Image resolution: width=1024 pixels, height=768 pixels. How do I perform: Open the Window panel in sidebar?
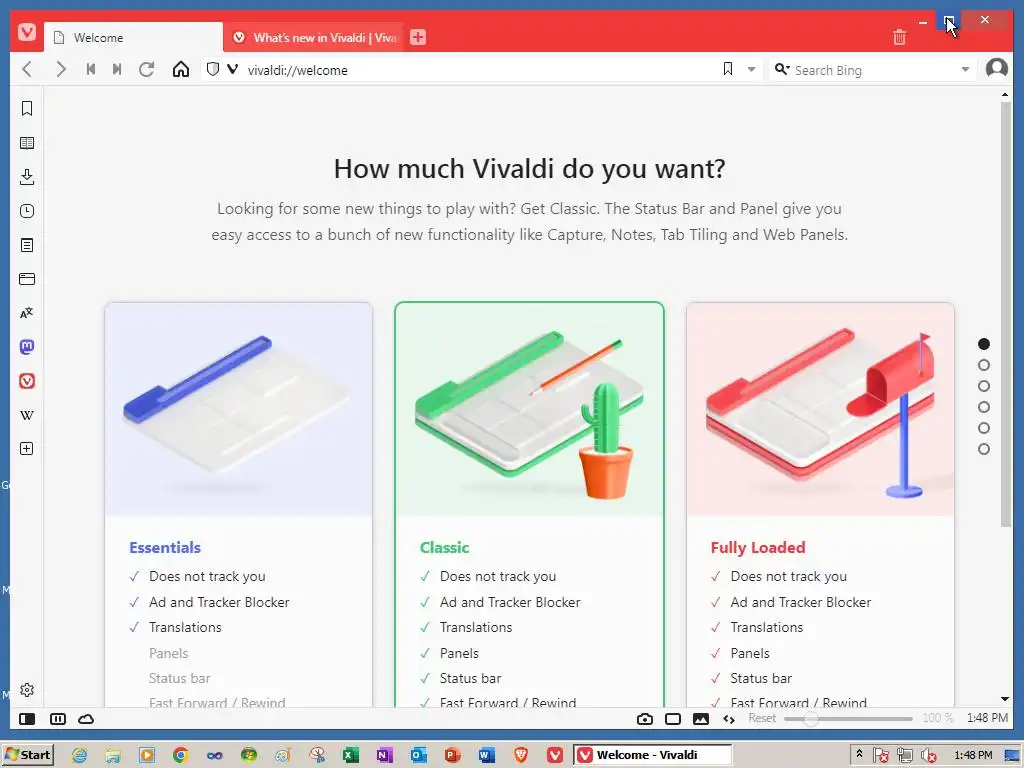(27, 279)
